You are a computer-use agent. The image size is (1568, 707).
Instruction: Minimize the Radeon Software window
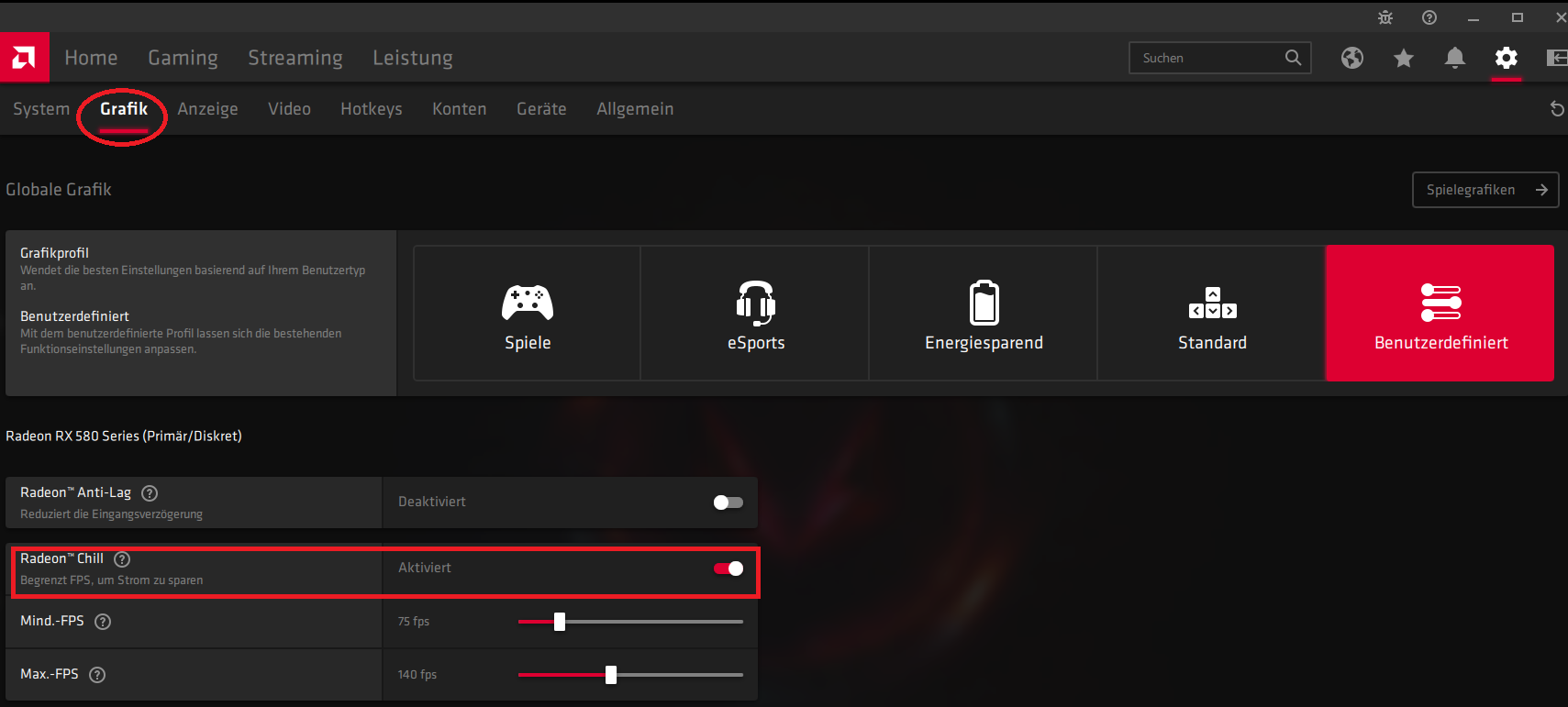tap(1473, 17)
